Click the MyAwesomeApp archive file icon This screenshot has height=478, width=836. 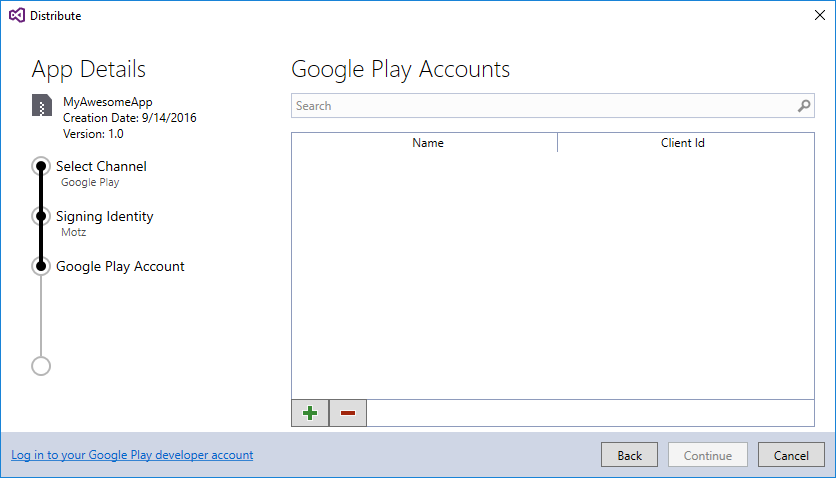42,105
